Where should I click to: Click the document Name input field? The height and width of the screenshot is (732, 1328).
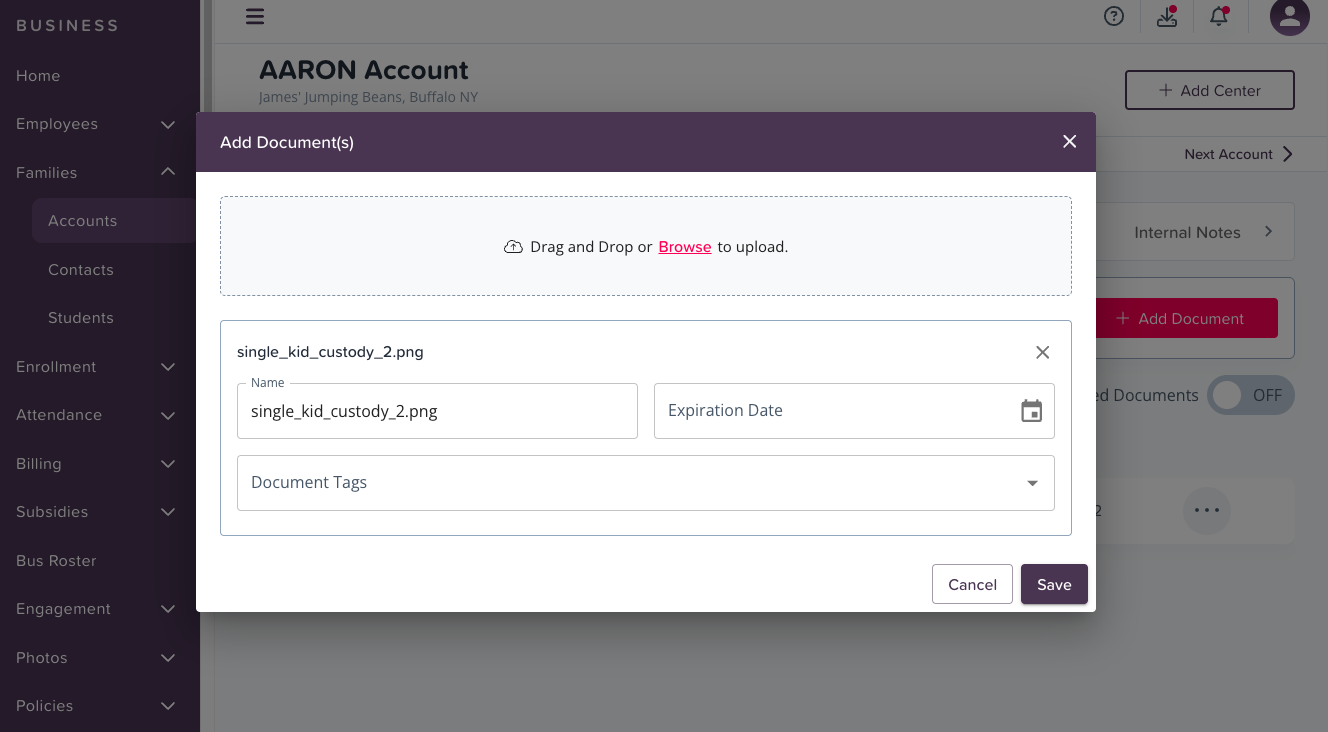[x=437, y=411]
